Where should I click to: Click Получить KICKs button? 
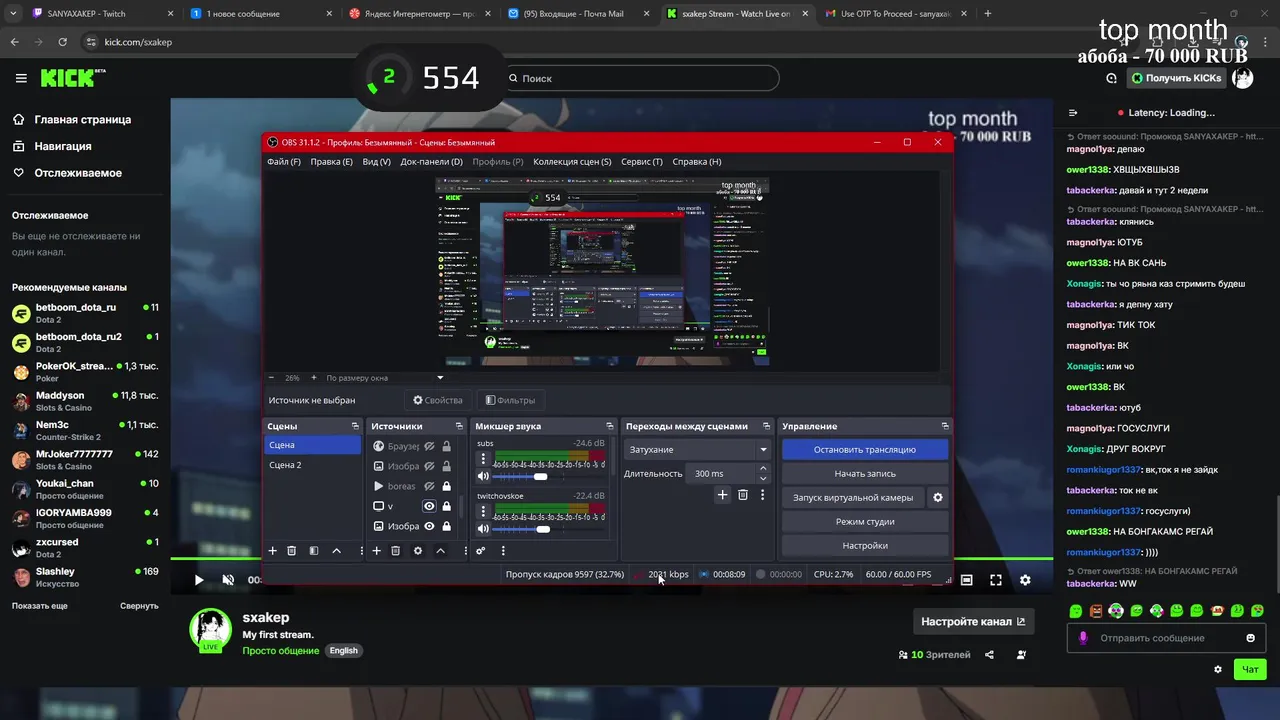pyautogui.click(x=1176, y=78)
